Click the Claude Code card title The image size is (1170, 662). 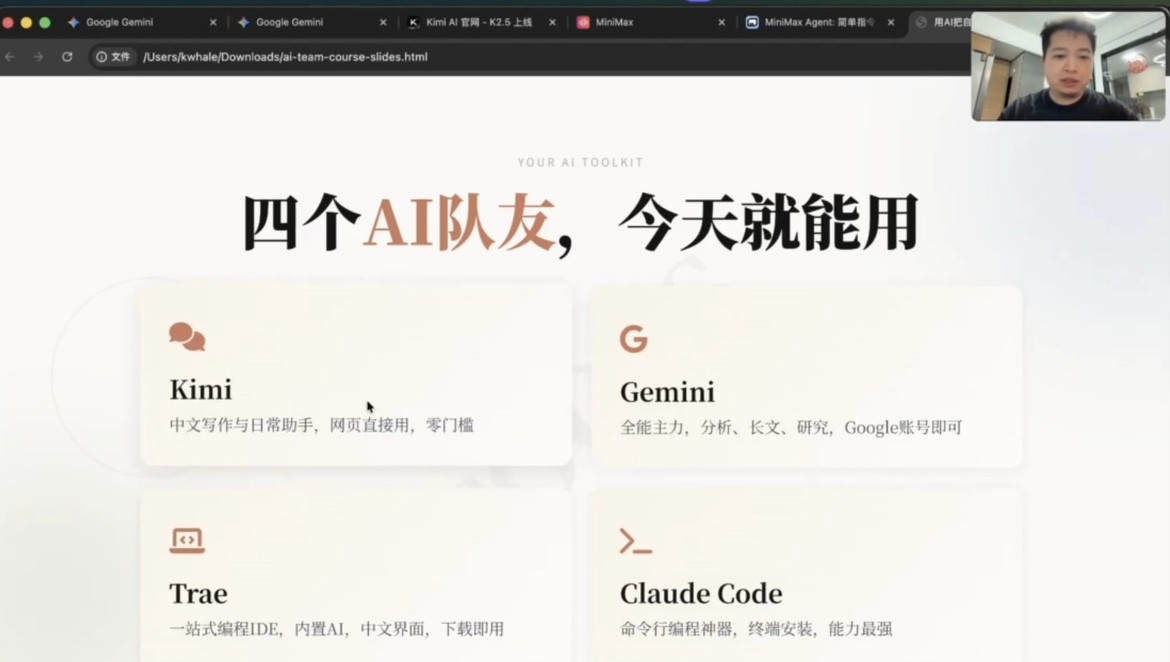pyautogui.click(x=700, y=594)
